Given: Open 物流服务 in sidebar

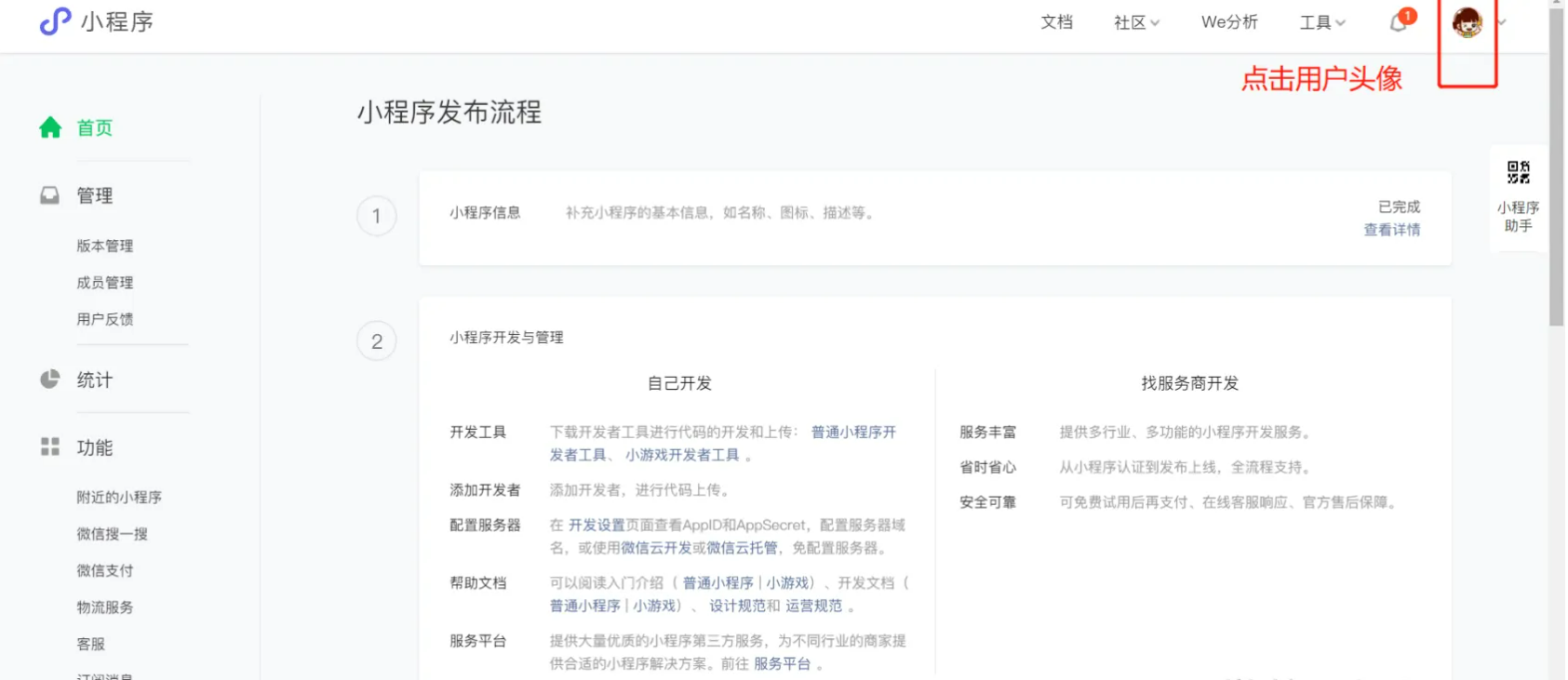Looking at the screenshot, I should tap(104, 607).
